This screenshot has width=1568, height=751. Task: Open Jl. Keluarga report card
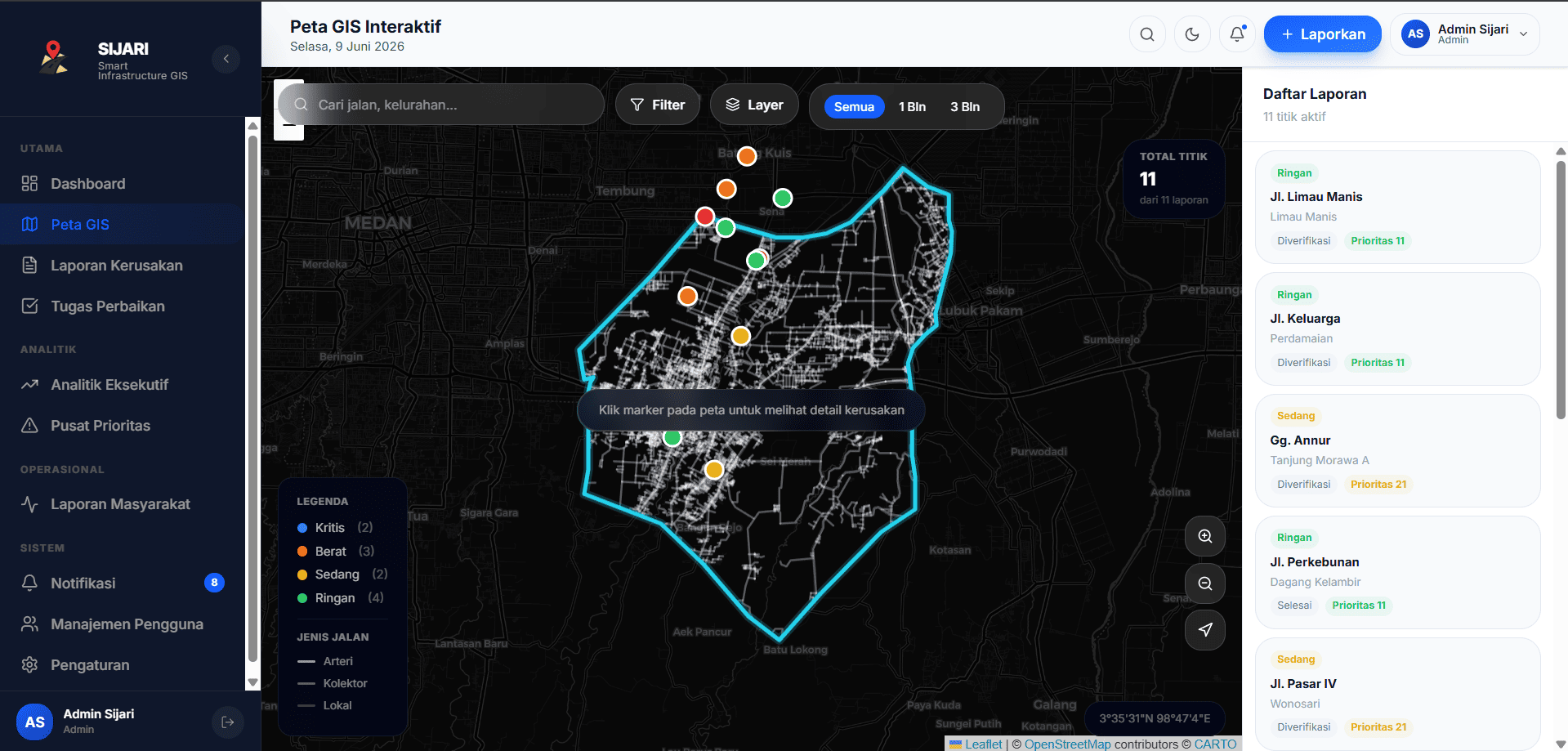(x=1398, y=329)
